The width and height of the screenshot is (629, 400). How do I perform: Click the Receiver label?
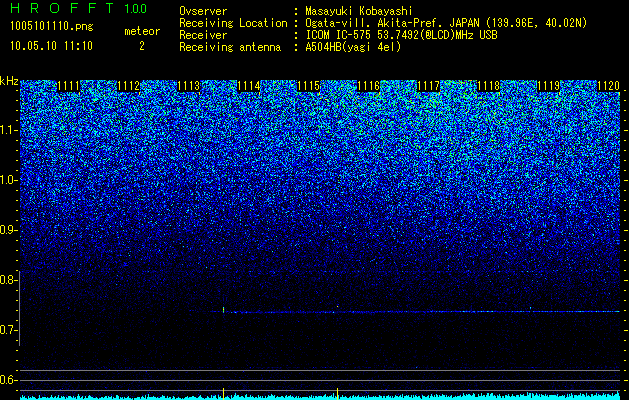[203, 35]
